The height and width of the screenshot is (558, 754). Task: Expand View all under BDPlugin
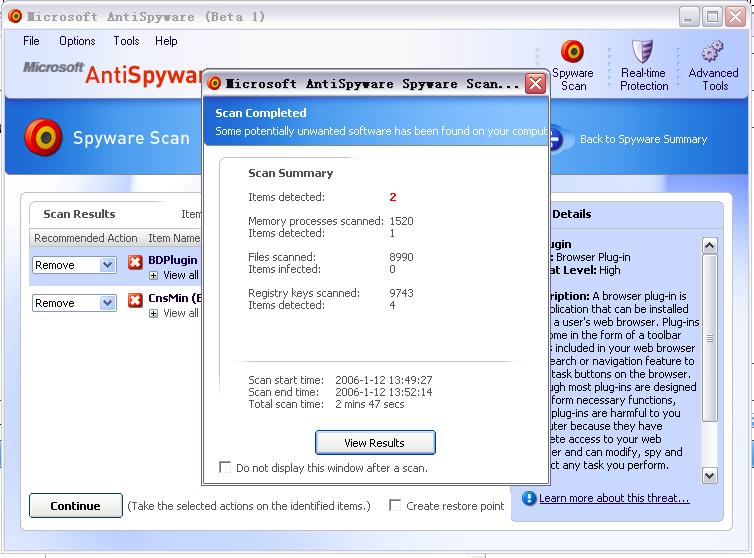153,276
